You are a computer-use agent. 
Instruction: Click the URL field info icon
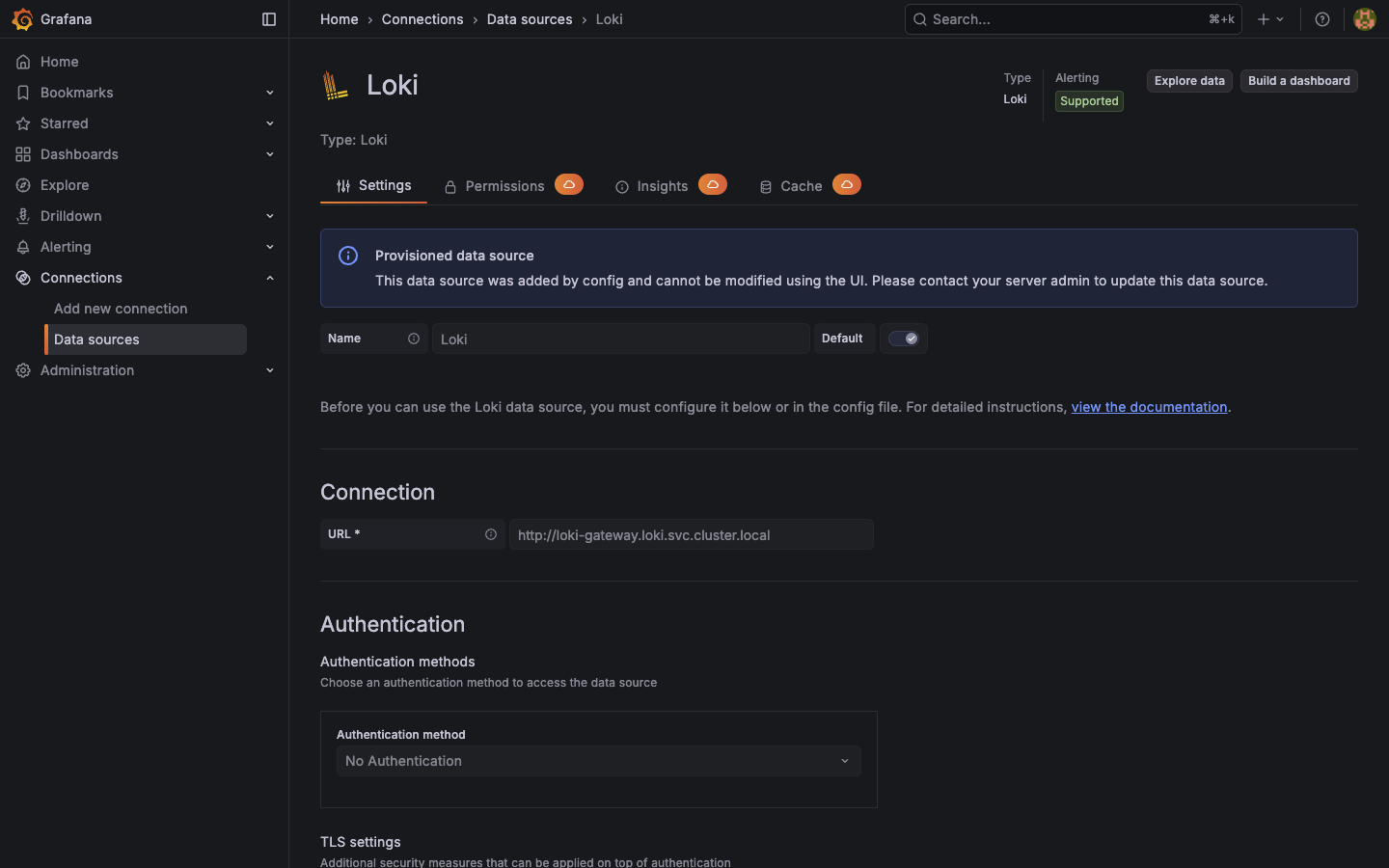(491, 534)
